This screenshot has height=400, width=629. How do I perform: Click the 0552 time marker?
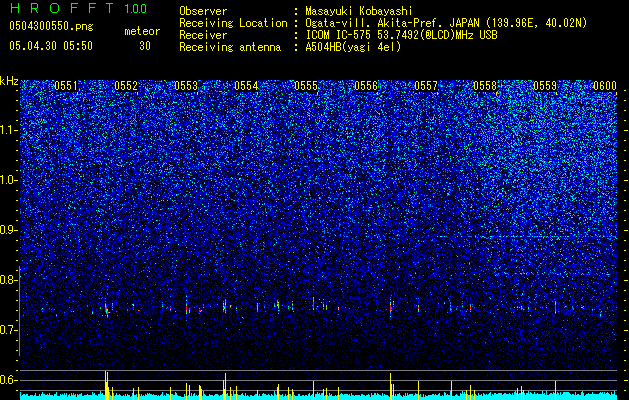(126, 86)
